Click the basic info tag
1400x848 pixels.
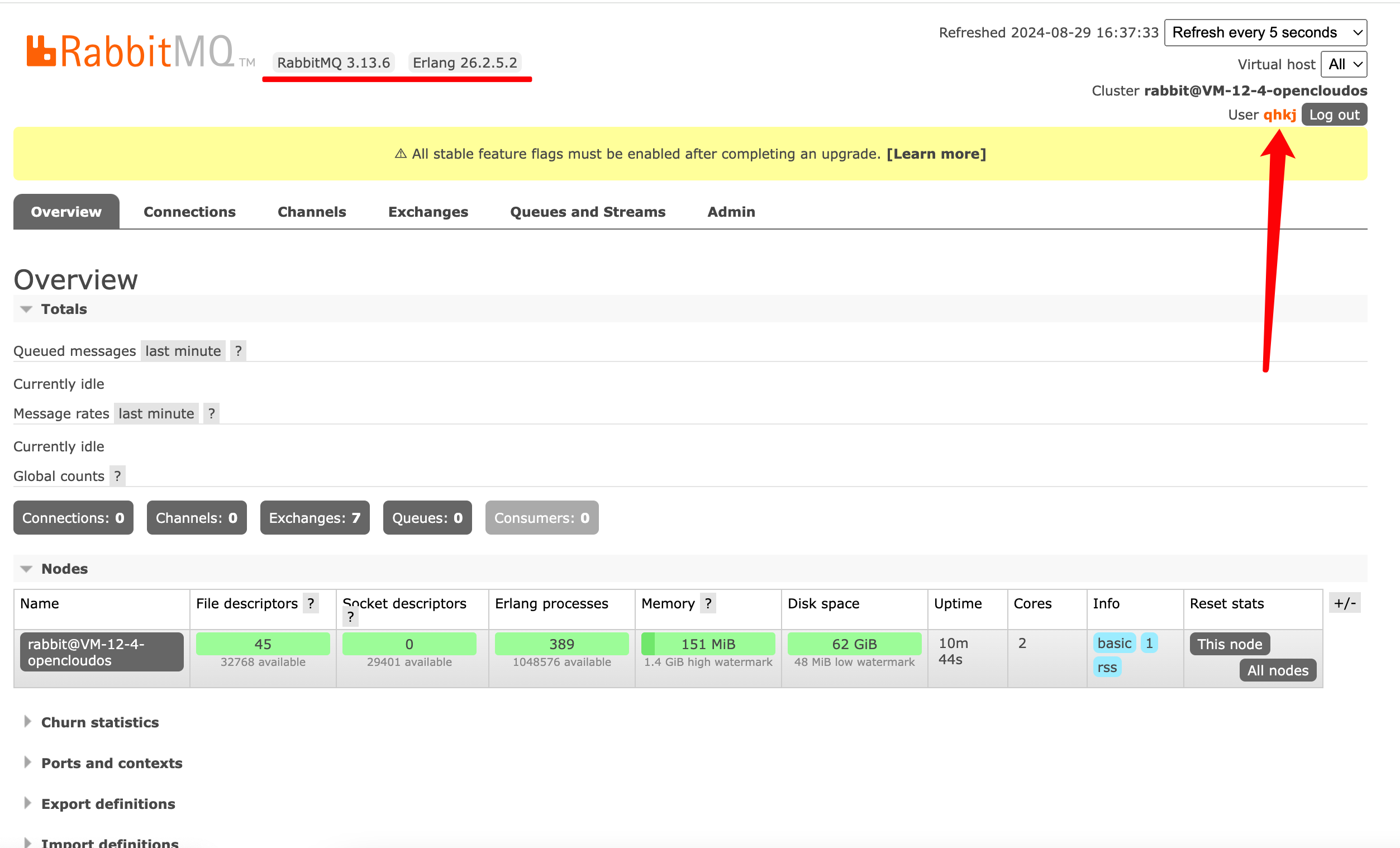1114,644
